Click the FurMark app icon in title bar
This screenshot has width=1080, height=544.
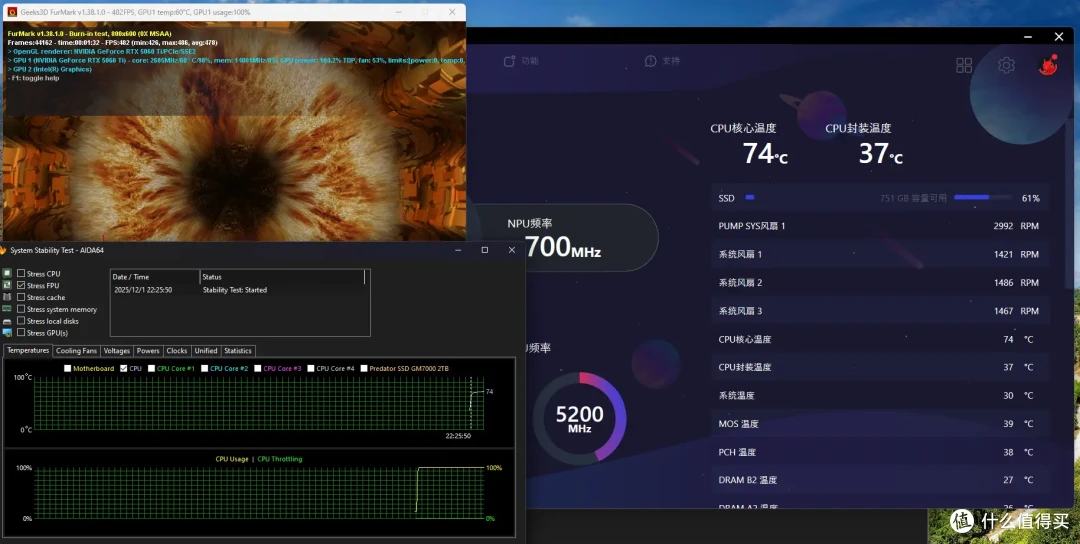pos(12,12)
